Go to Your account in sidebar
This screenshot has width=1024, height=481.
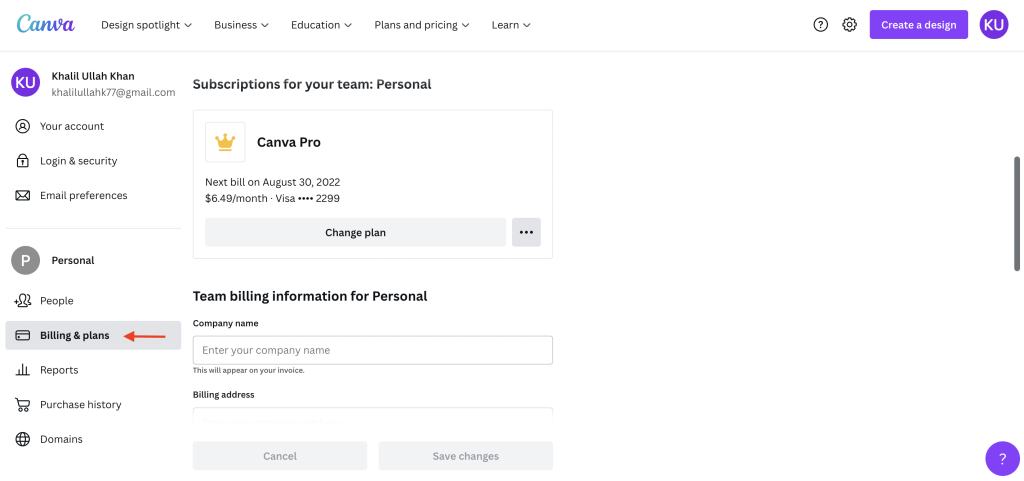71,126
